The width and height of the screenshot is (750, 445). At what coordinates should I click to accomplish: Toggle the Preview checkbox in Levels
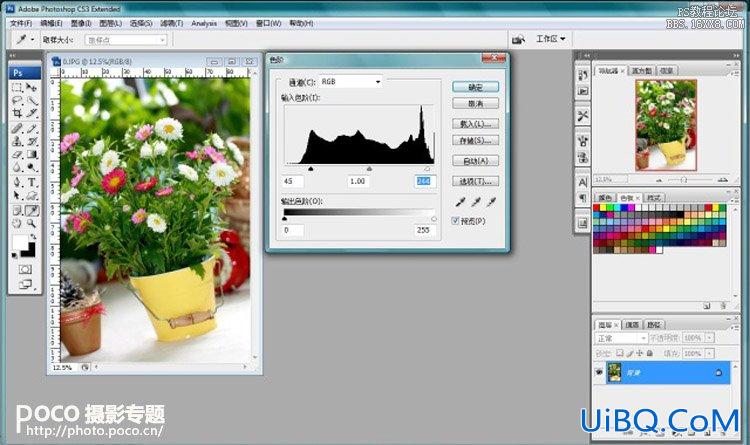pos(455,221)
